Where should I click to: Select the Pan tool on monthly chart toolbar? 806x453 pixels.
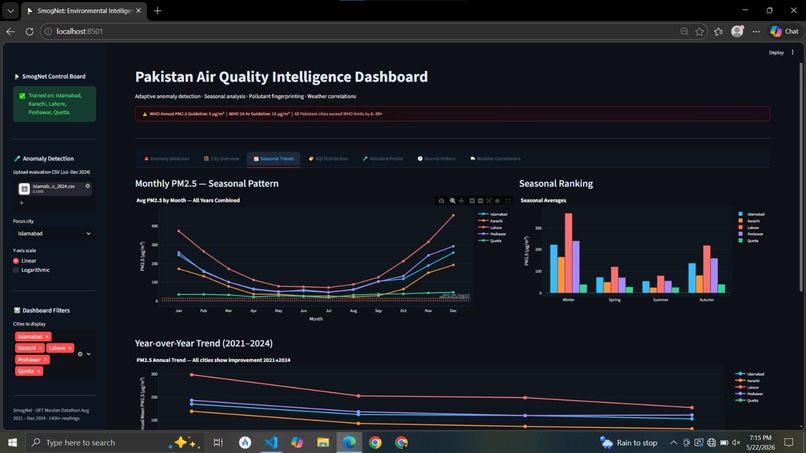pyautogui.click(x=461, y=201)
